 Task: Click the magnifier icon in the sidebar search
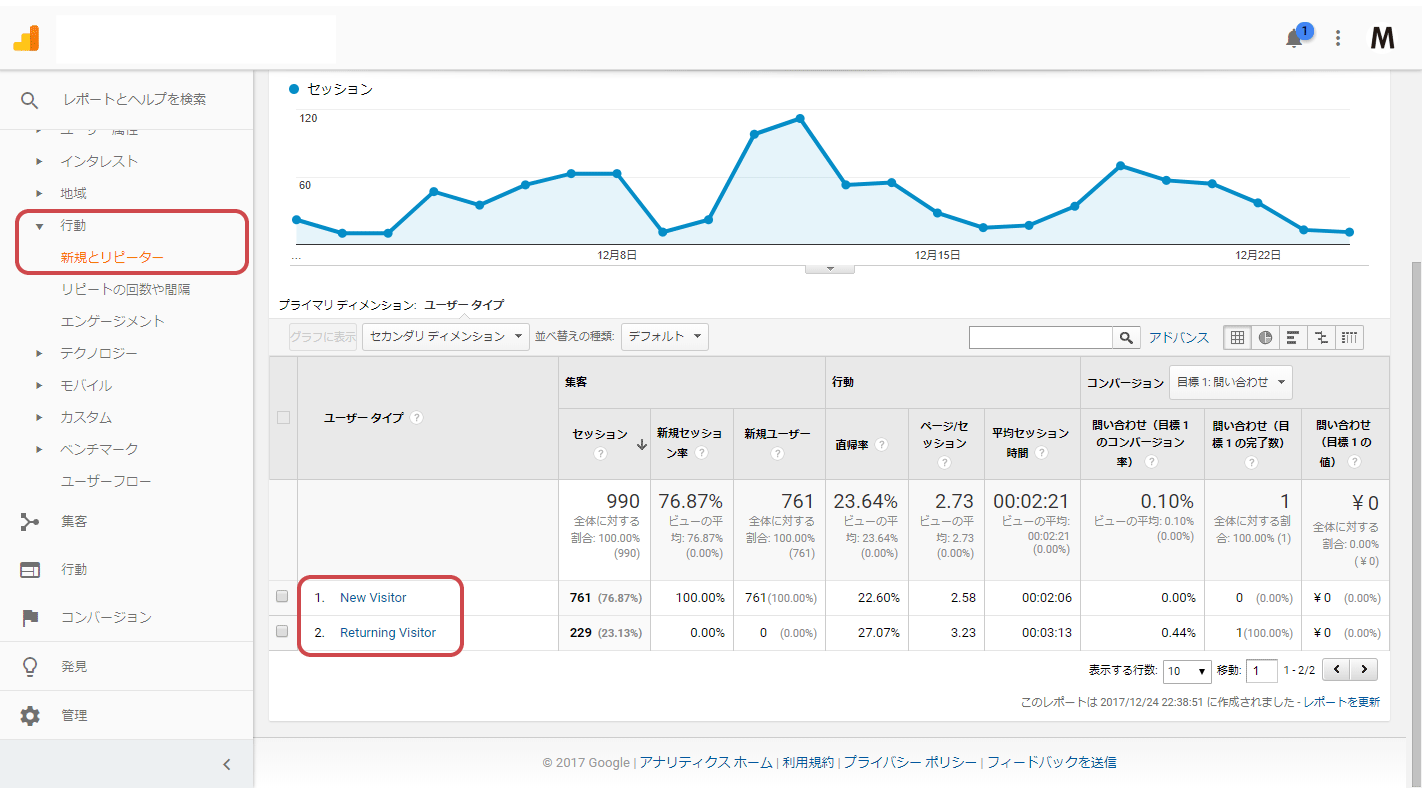click(29, 100)
